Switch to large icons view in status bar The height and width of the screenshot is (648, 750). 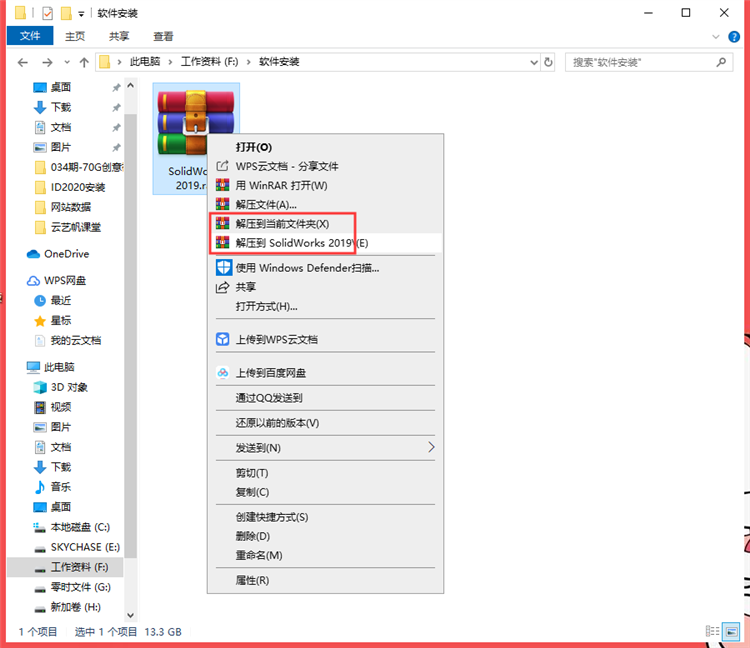pyautogui.click(x=731, y=631)
